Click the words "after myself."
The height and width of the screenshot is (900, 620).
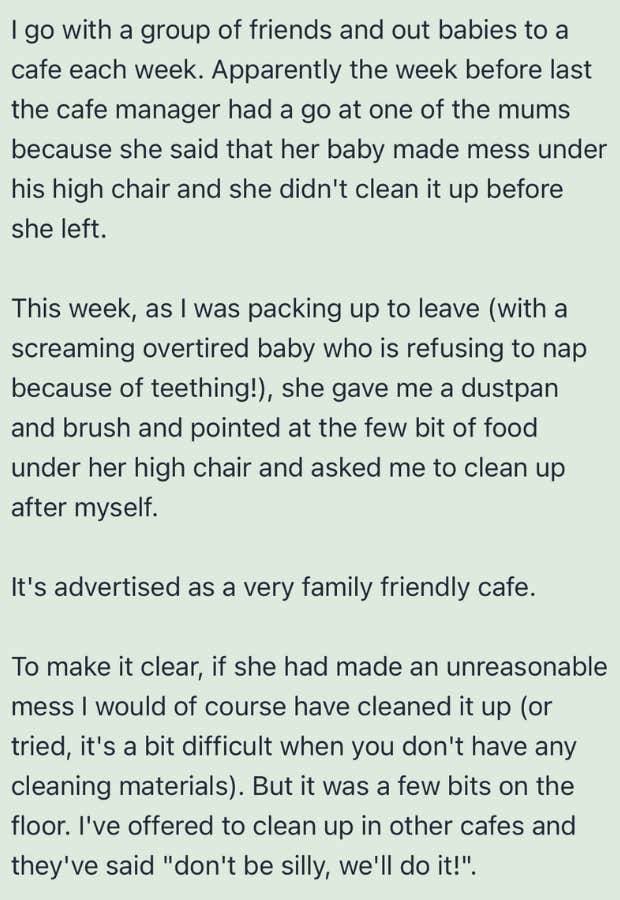(84, 507)
